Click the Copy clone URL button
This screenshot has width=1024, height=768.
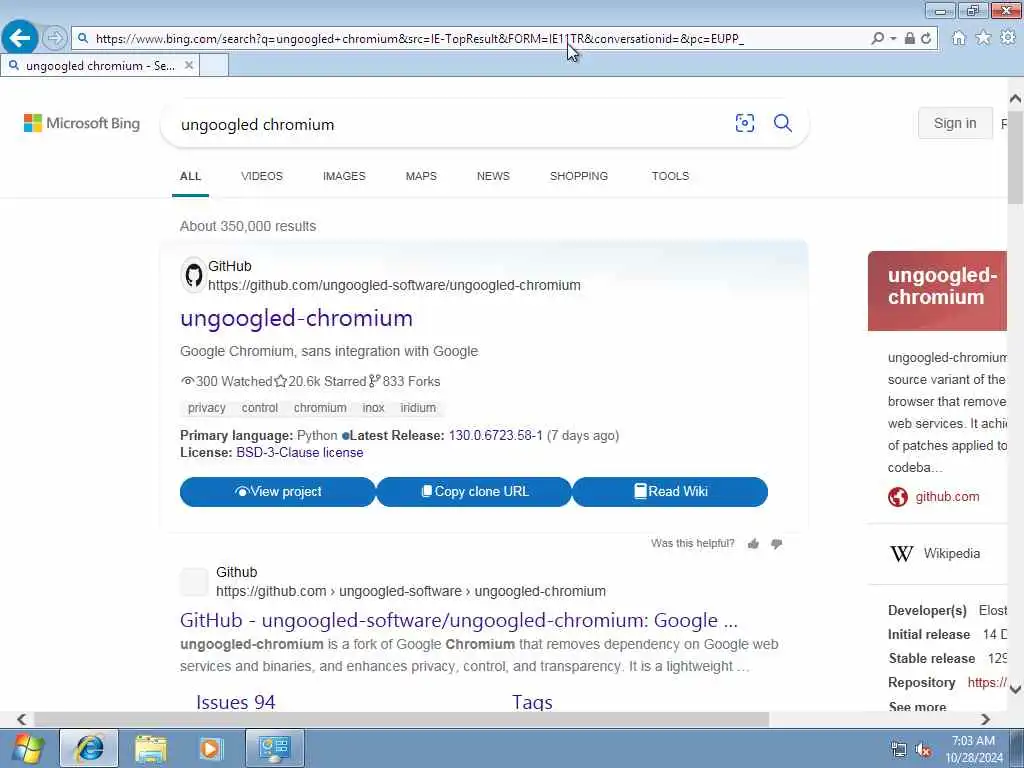[473, 492]
